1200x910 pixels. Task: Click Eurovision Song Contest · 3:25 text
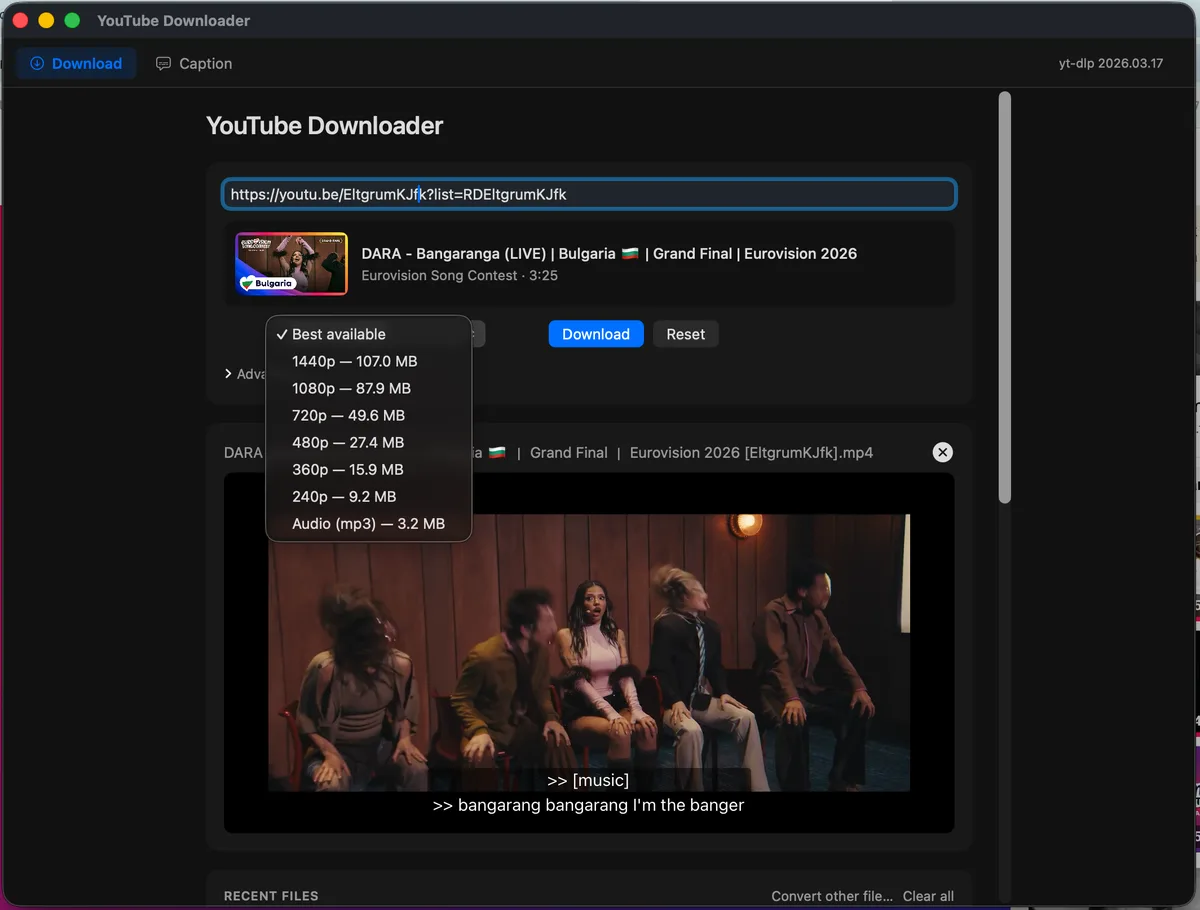point(460,275)
